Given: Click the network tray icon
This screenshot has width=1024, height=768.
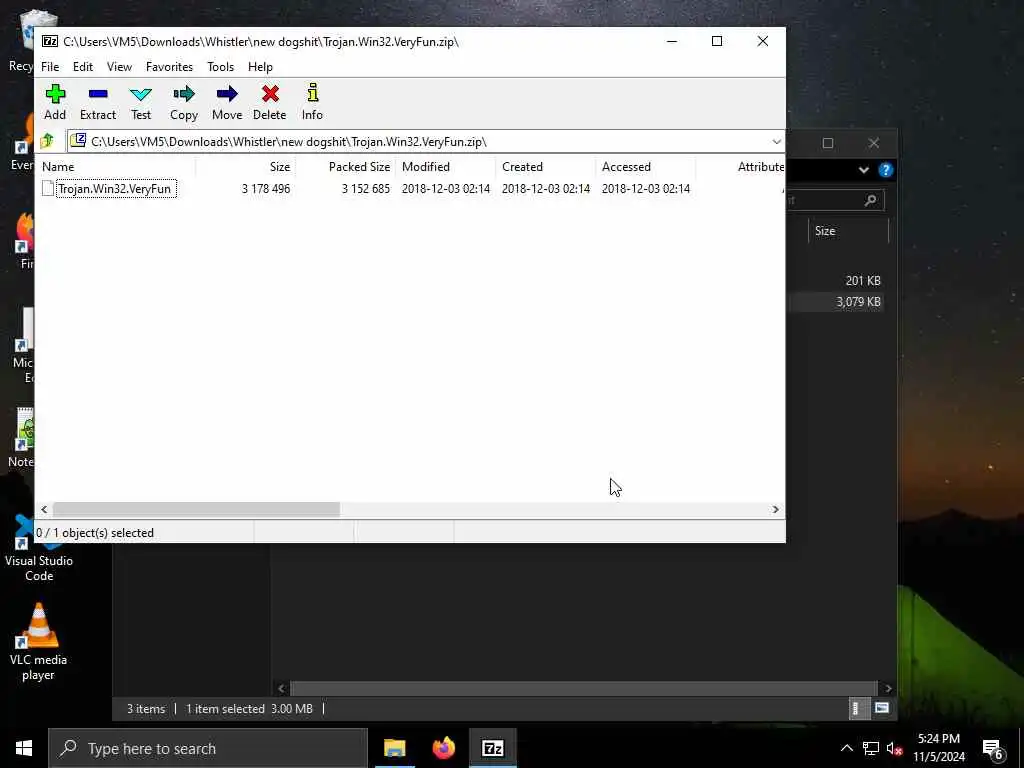Looking at the screenshot, I should (871, 748).
